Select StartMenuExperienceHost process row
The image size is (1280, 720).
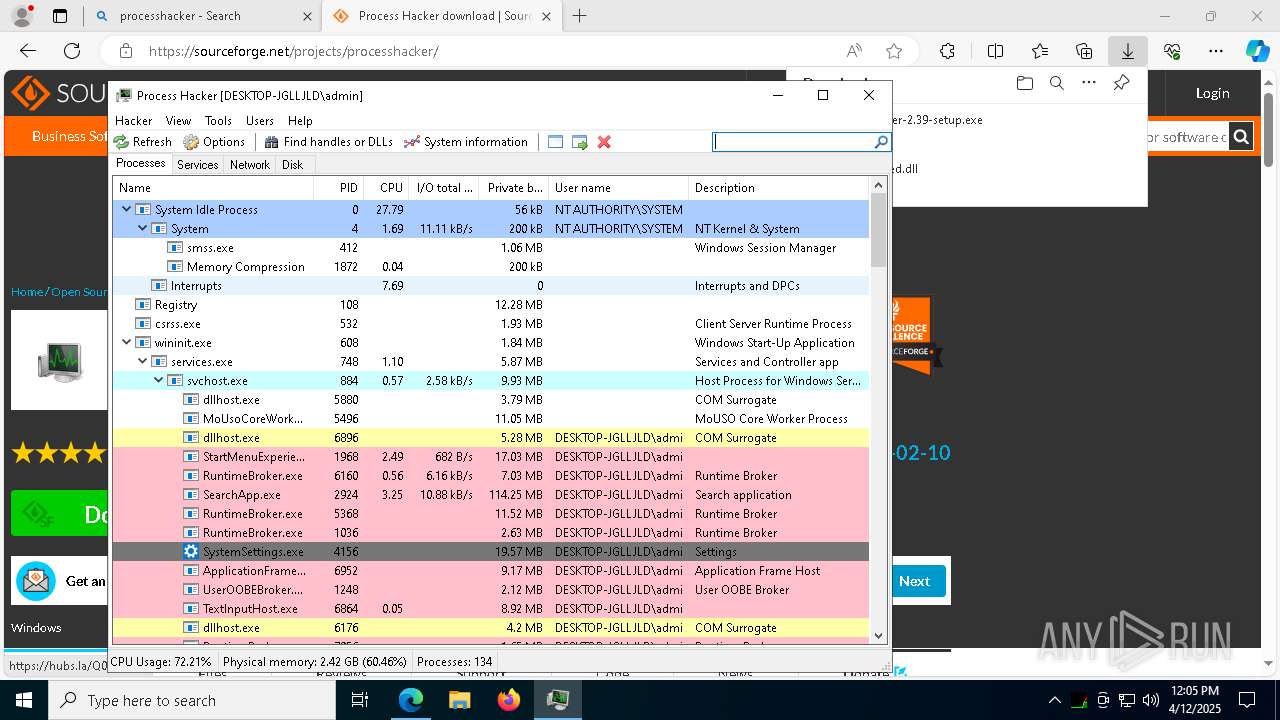pos(491,456)
